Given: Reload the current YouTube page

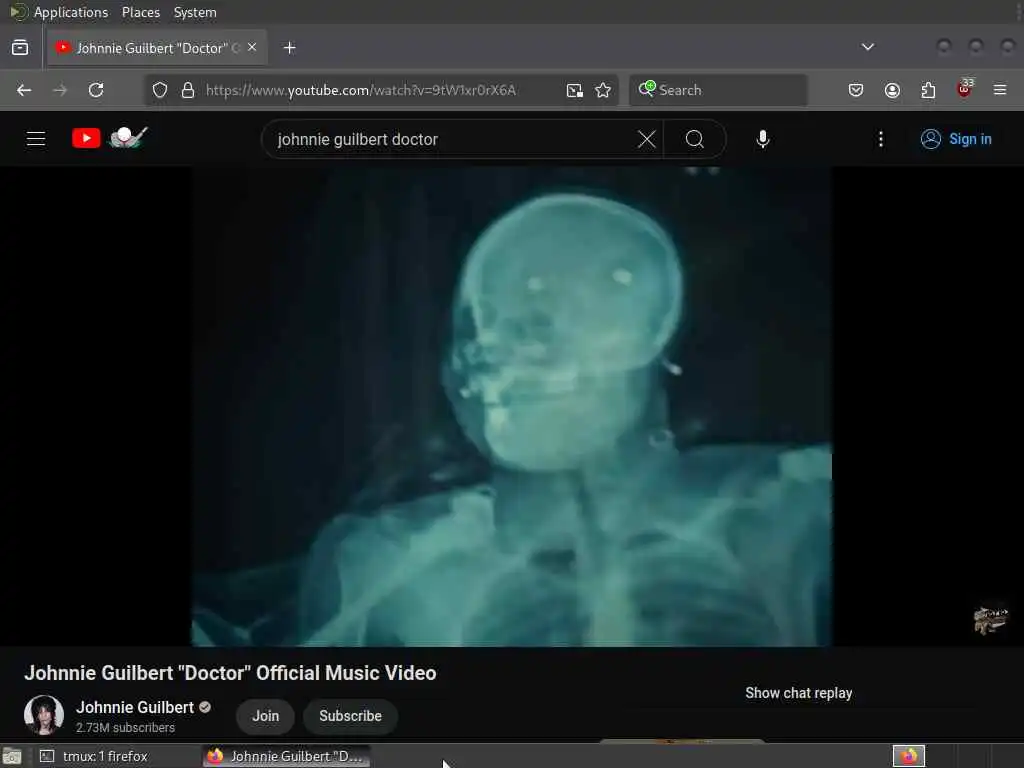Looking at the screenshot, I should pyautogui.click(x=96, y=90).
